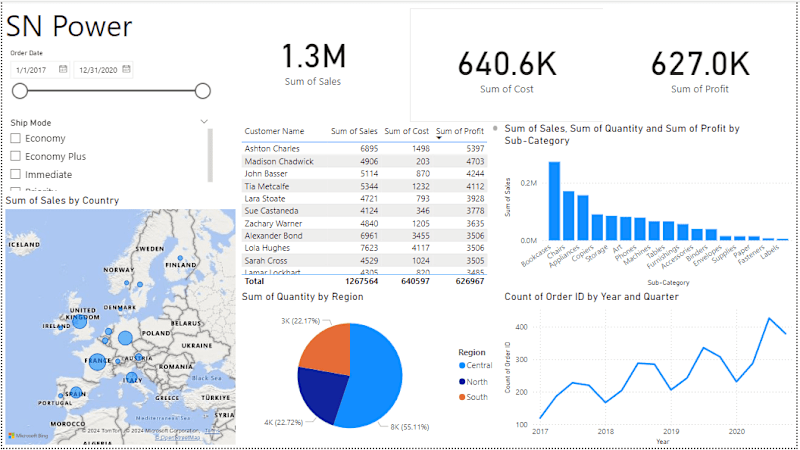Check the Immediate ship mode box
The width and height of the screenshot is (800, 450).
(x=16, y=174)
